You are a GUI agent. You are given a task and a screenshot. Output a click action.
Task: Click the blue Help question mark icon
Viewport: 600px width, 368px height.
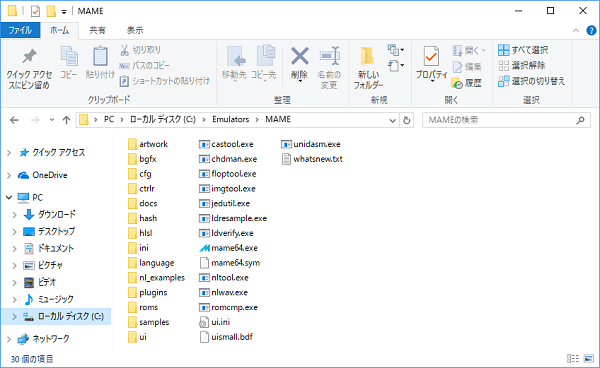click(x=591, y=30)
